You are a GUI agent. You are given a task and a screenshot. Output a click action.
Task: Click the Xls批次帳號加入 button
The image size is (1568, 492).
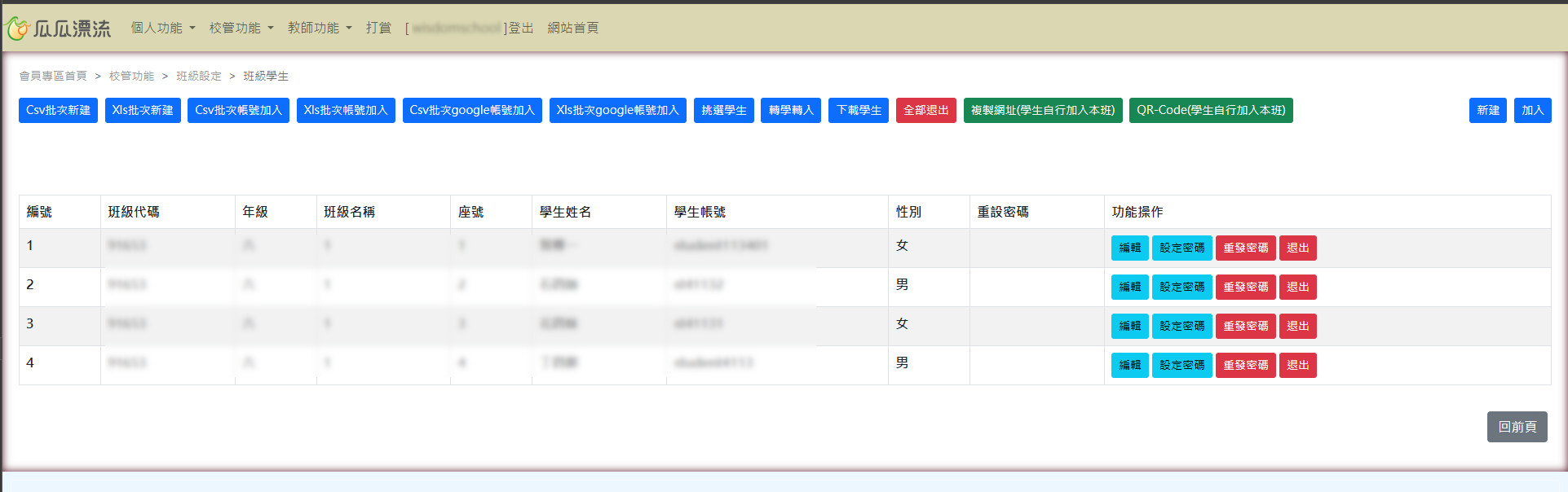(346, 110)
